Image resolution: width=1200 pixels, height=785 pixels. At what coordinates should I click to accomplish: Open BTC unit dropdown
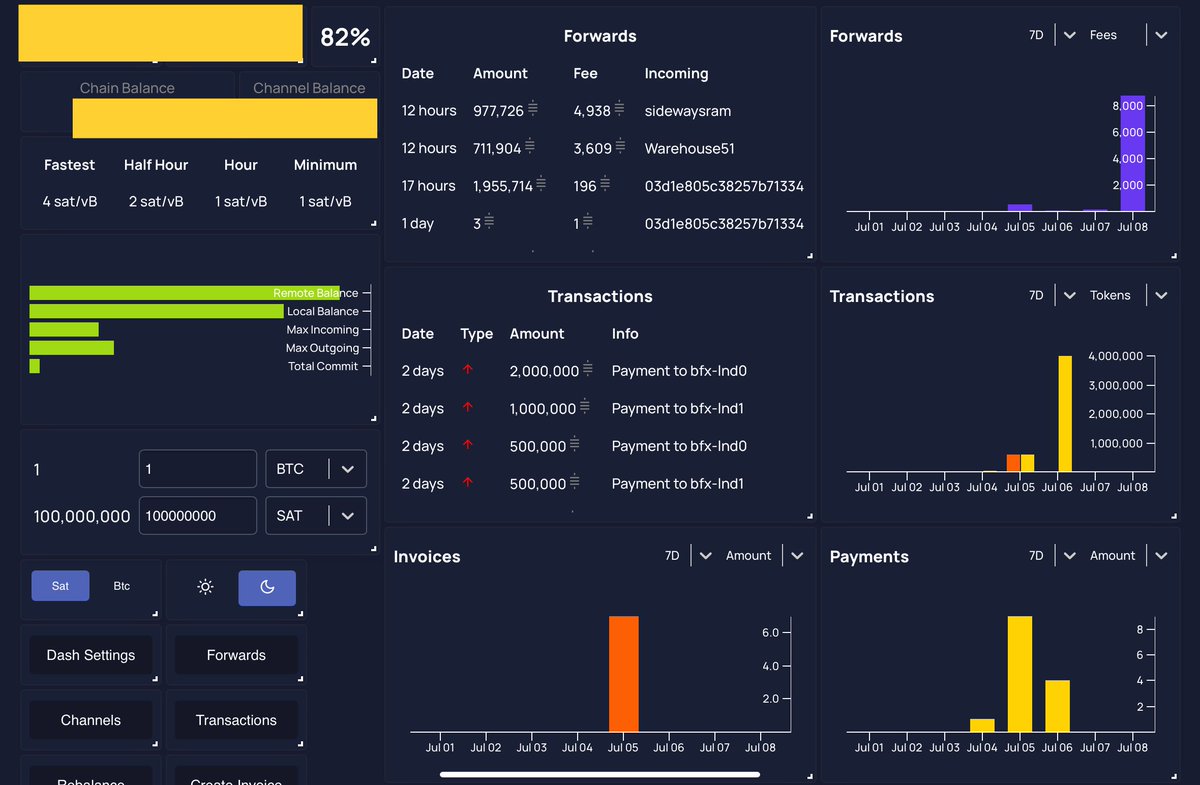point(316,469)
